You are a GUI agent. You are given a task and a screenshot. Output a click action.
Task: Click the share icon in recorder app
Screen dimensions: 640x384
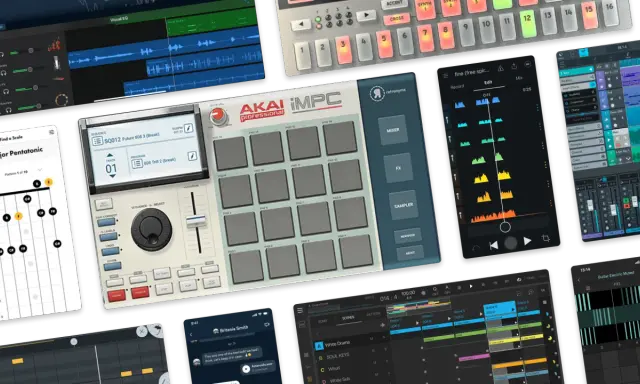point(514,66)
